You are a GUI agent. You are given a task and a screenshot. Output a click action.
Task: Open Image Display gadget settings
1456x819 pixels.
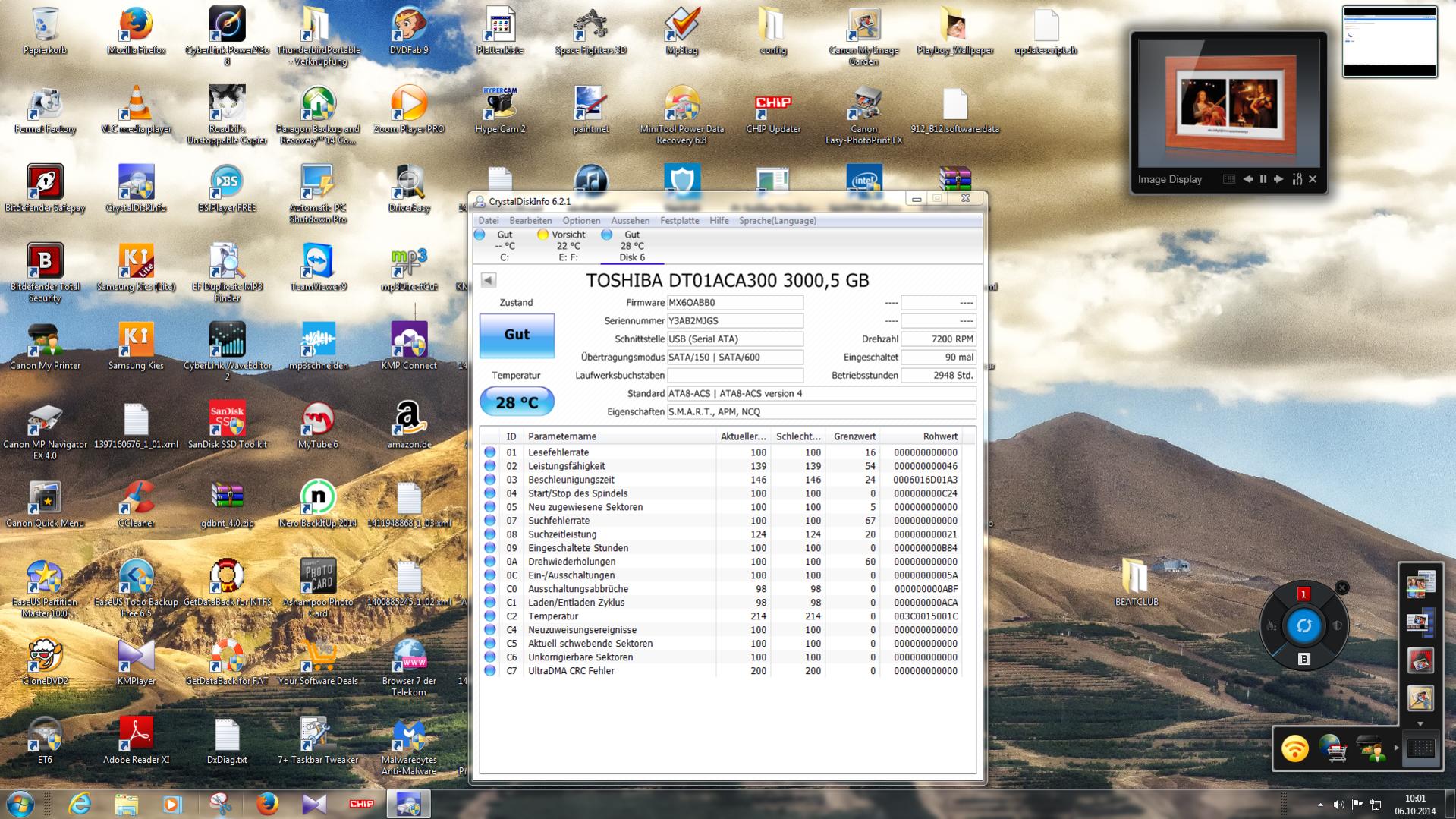tap(1297, 179)
